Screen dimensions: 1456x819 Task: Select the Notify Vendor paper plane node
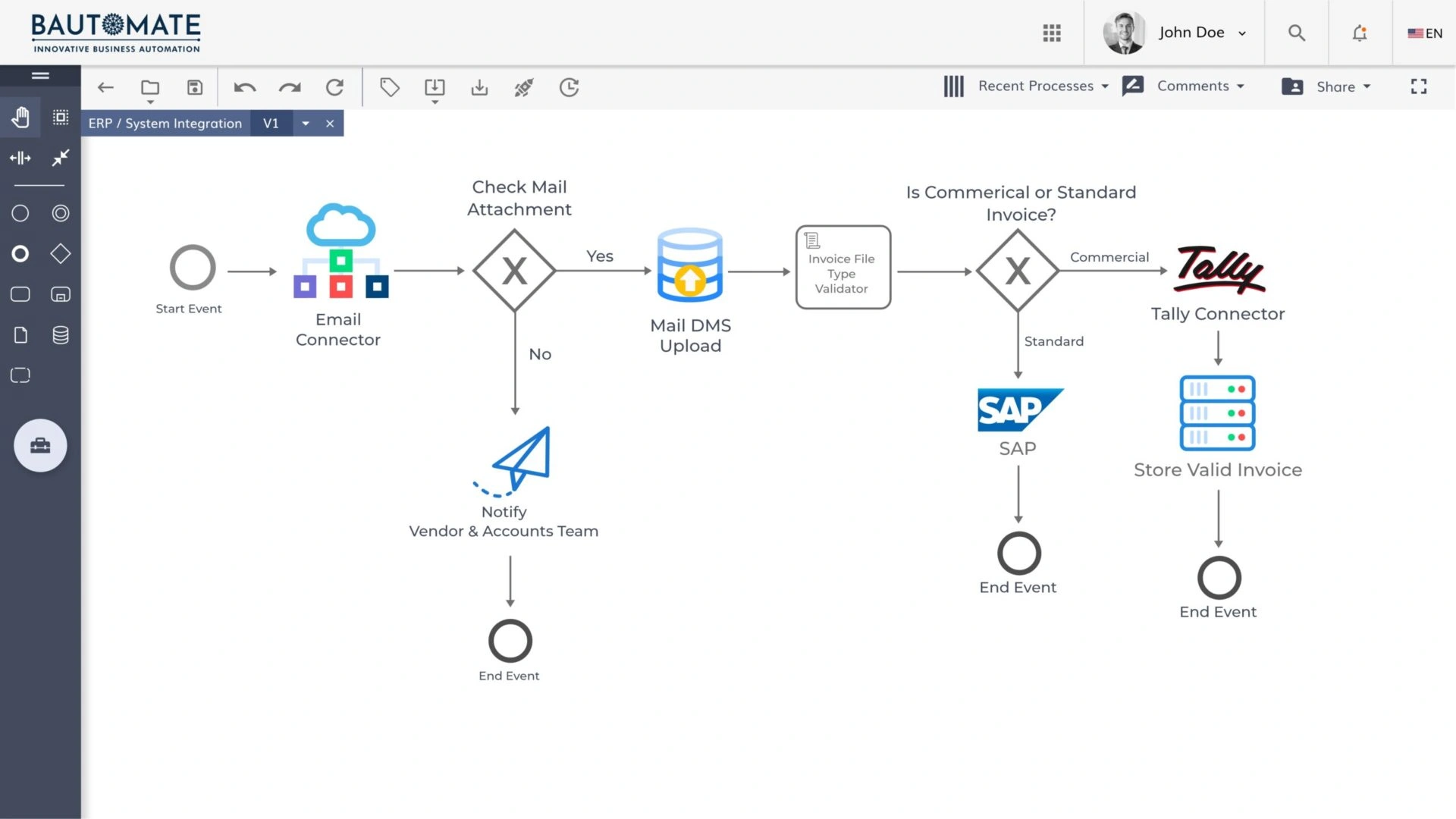(513, 461)
